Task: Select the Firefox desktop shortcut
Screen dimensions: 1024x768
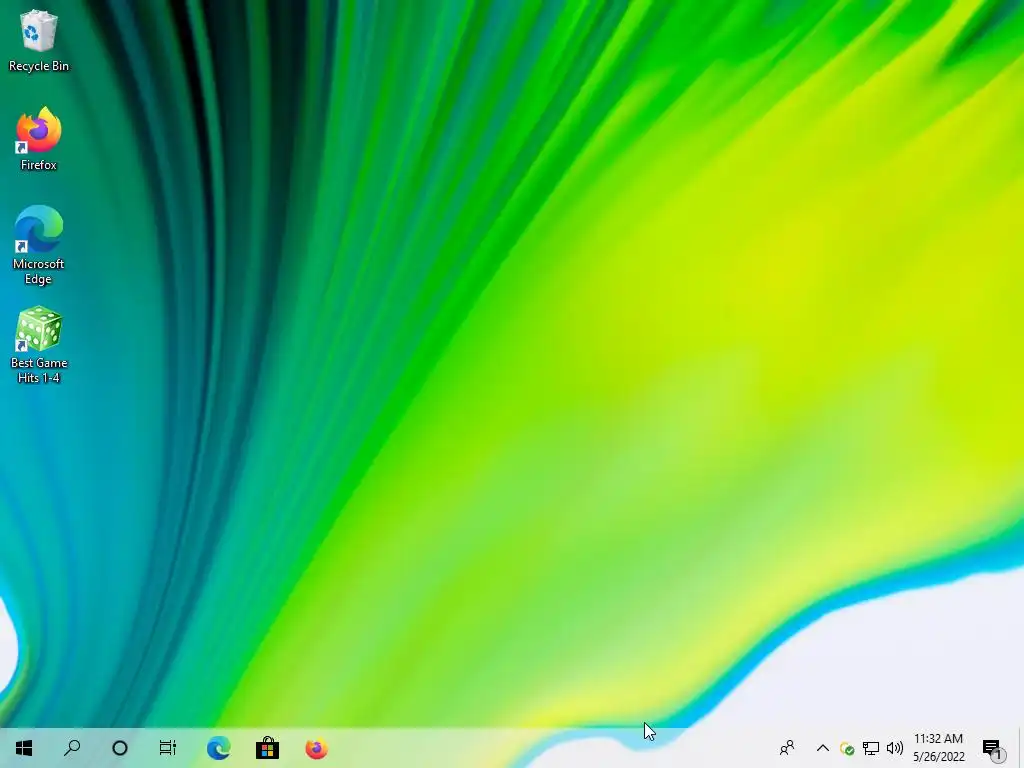Action: pyautogui.click(x=39, y=139)
